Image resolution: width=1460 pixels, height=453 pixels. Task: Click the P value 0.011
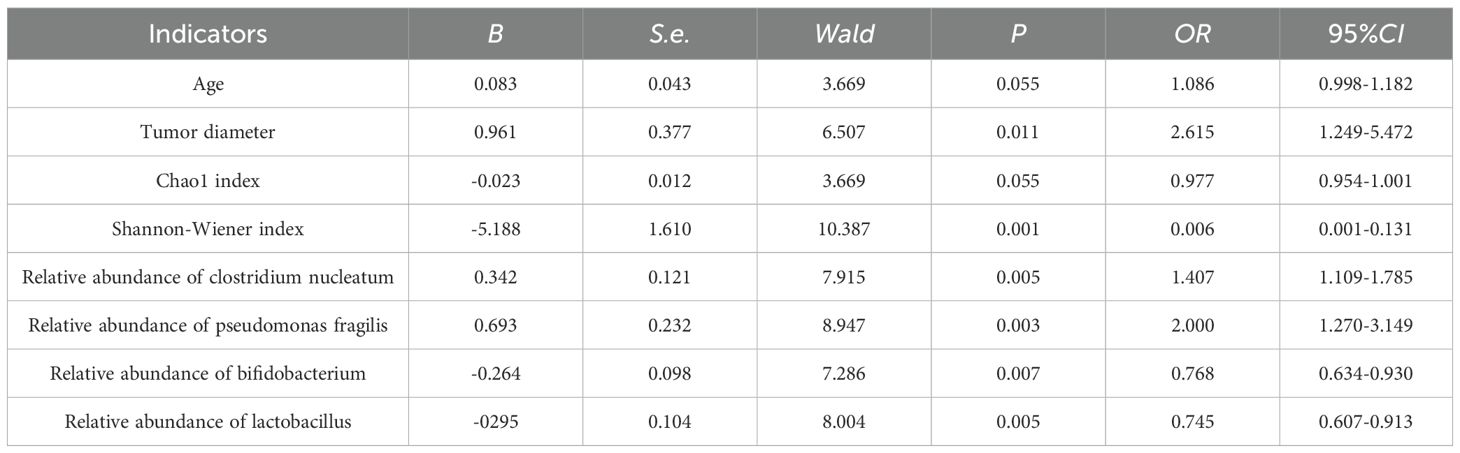pos(1017,132)
